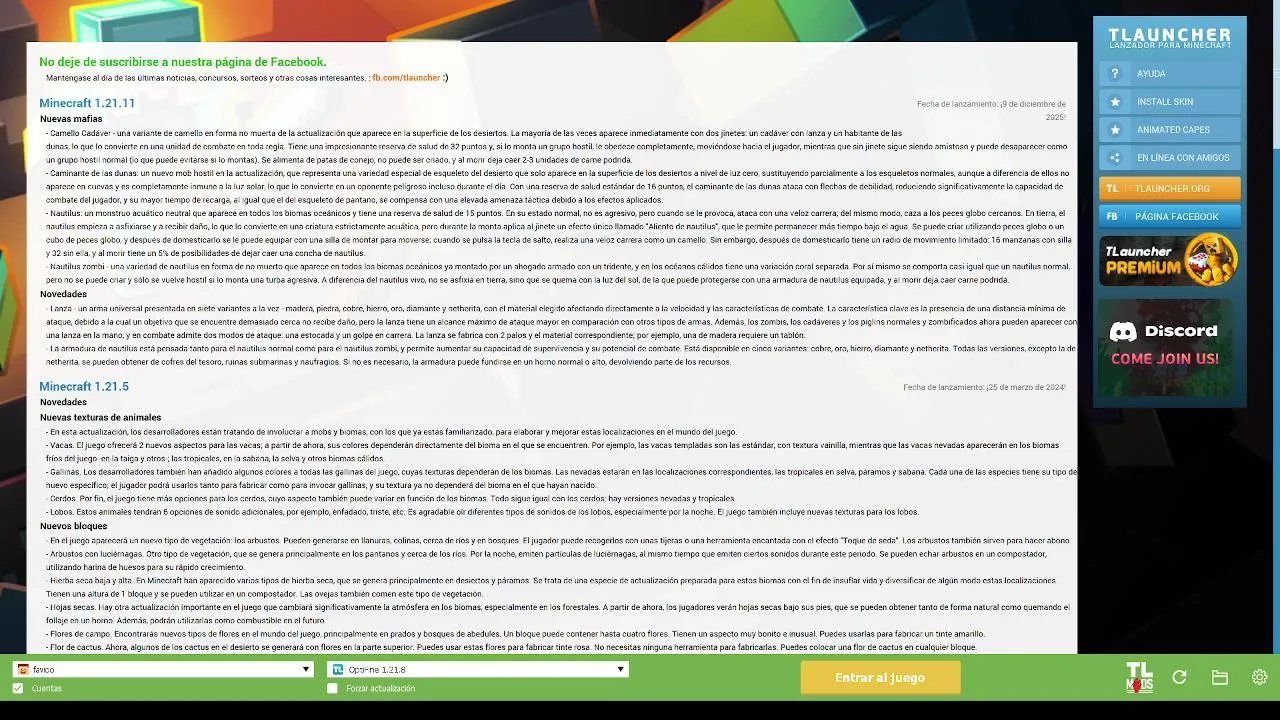Open the TLauncher.org site button
This screenshot has width=1280, height=720.
click(1169, 188)
